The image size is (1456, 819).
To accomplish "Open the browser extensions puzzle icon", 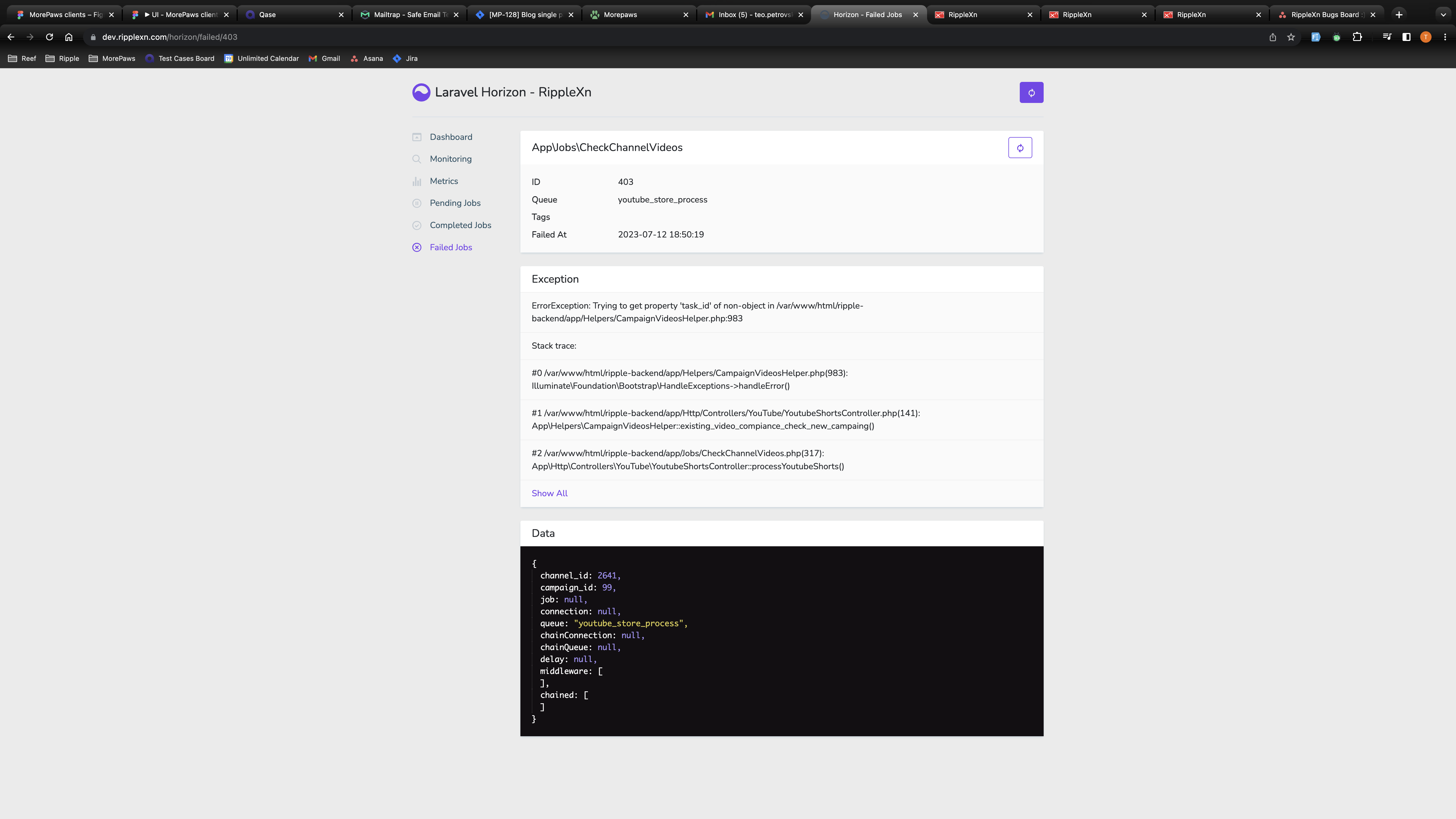I will coord(1356,37).
